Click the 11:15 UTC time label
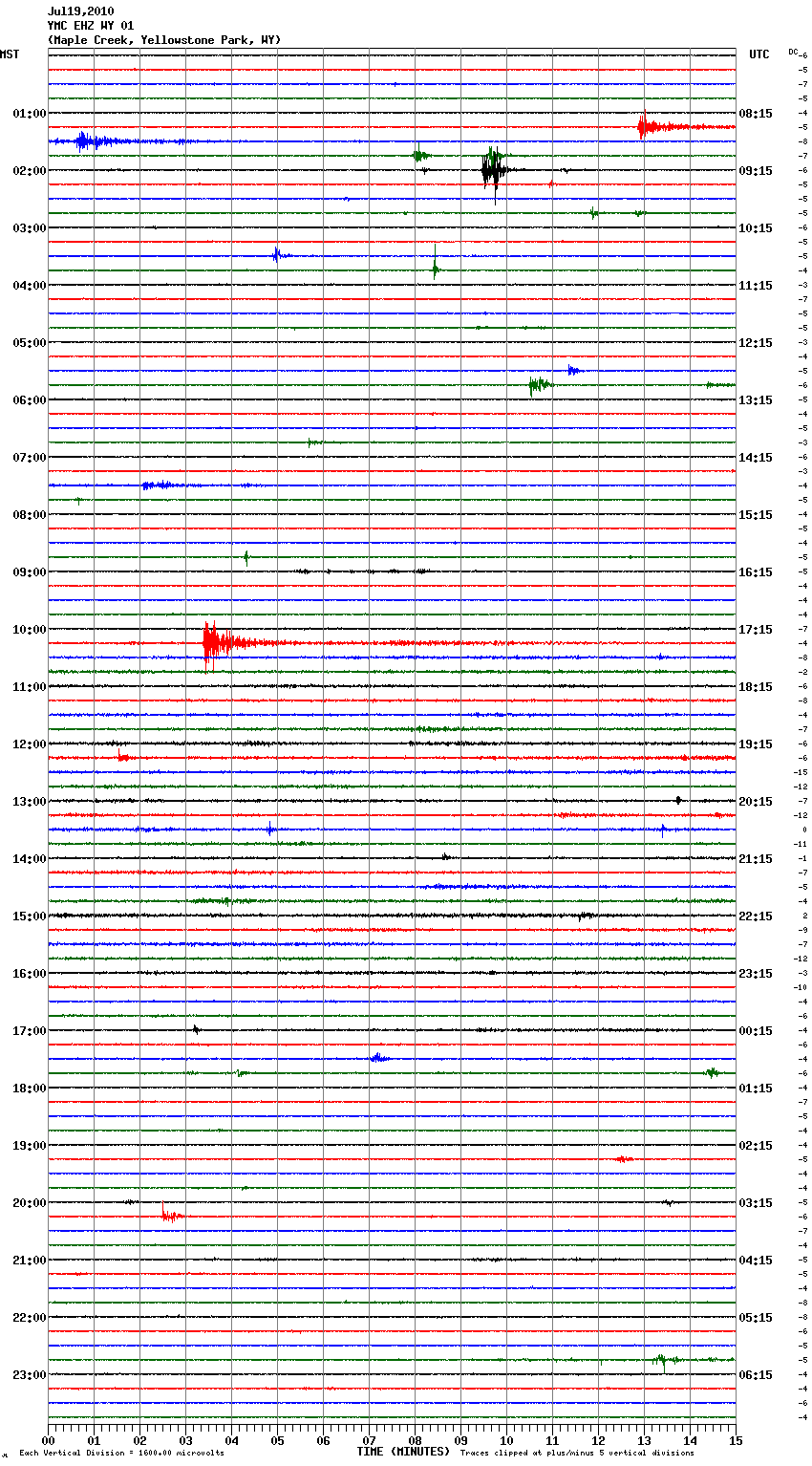 pyautogui.click(x=756, y=285)
